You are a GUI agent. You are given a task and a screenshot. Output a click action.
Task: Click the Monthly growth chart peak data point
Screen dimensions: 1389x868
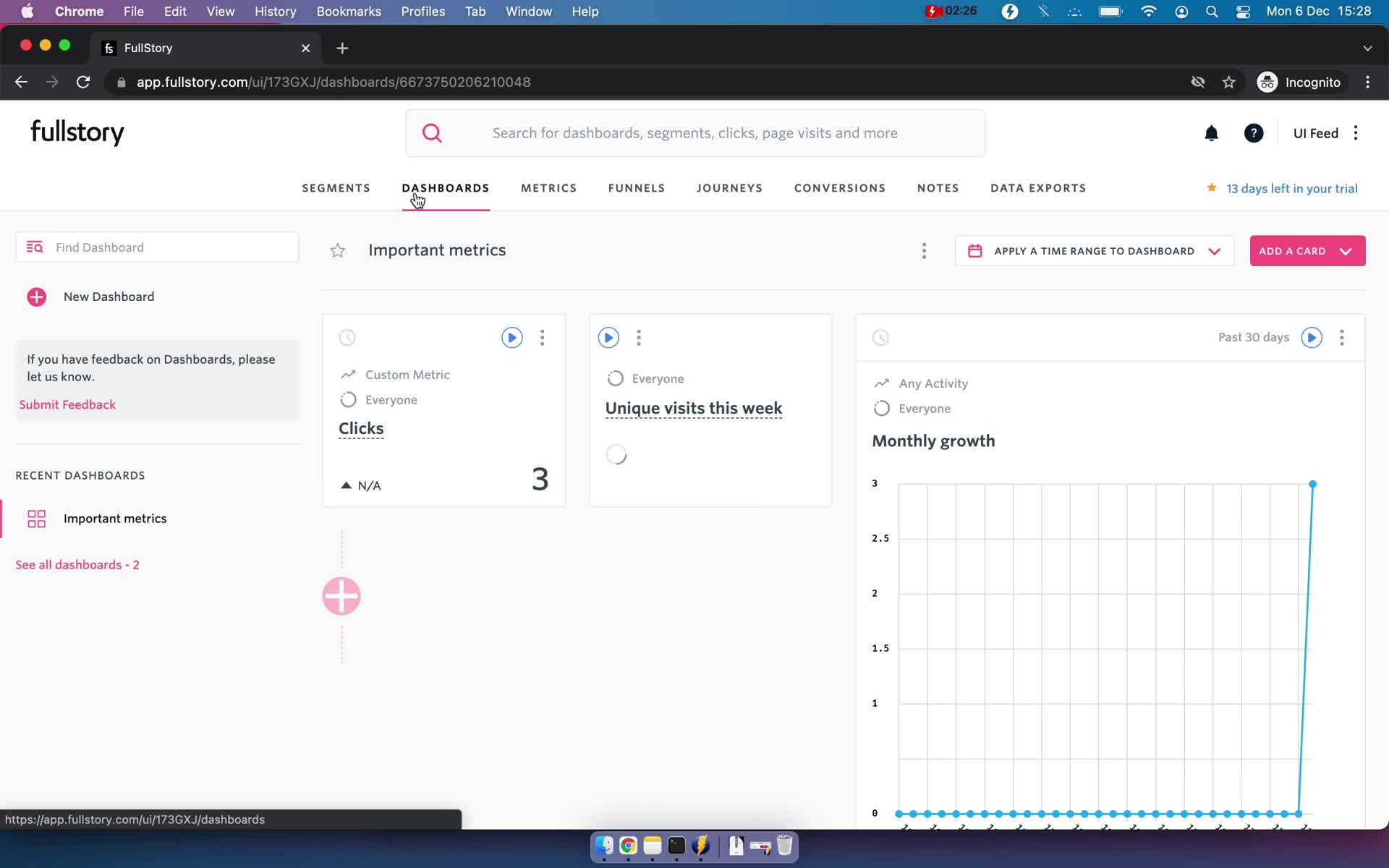(1312, 484)
